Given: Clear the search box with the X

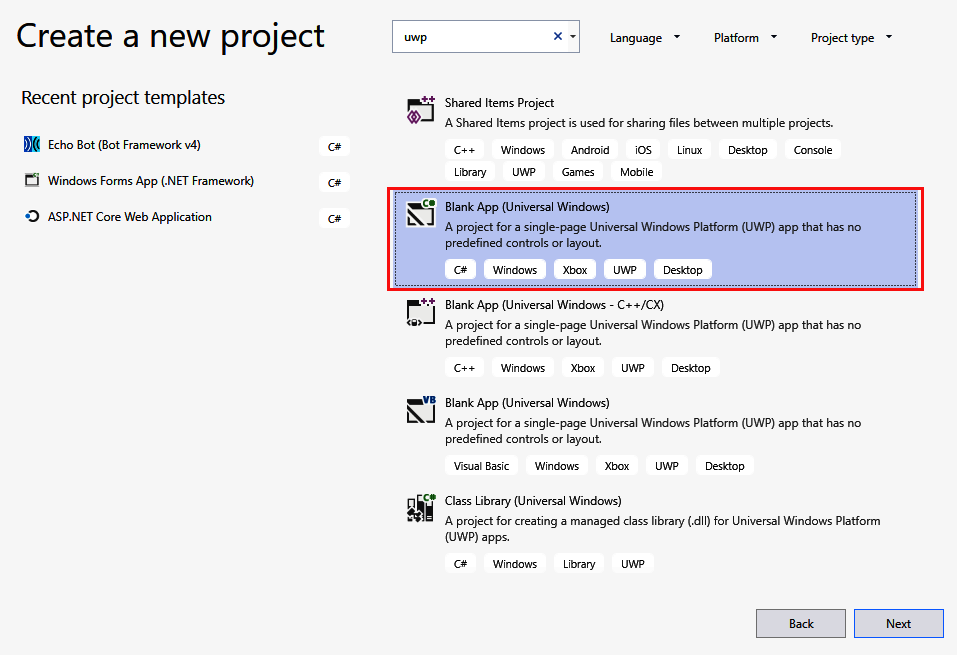Looking at the screenshot, I should click(558, 37).
